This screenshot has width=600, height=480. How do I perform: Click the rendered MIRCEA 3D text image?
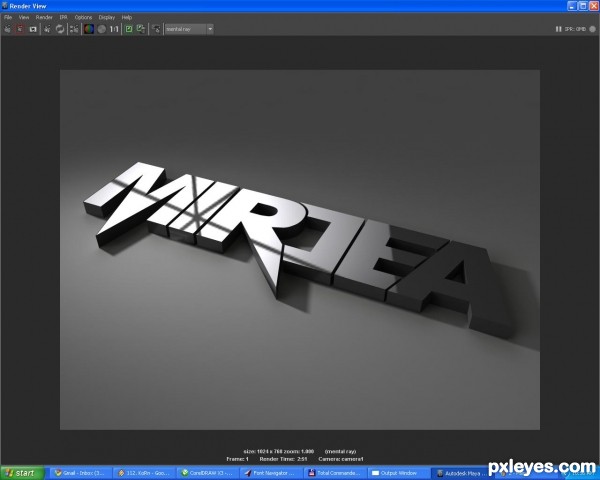pyautogui.click(x=300, y=250)
